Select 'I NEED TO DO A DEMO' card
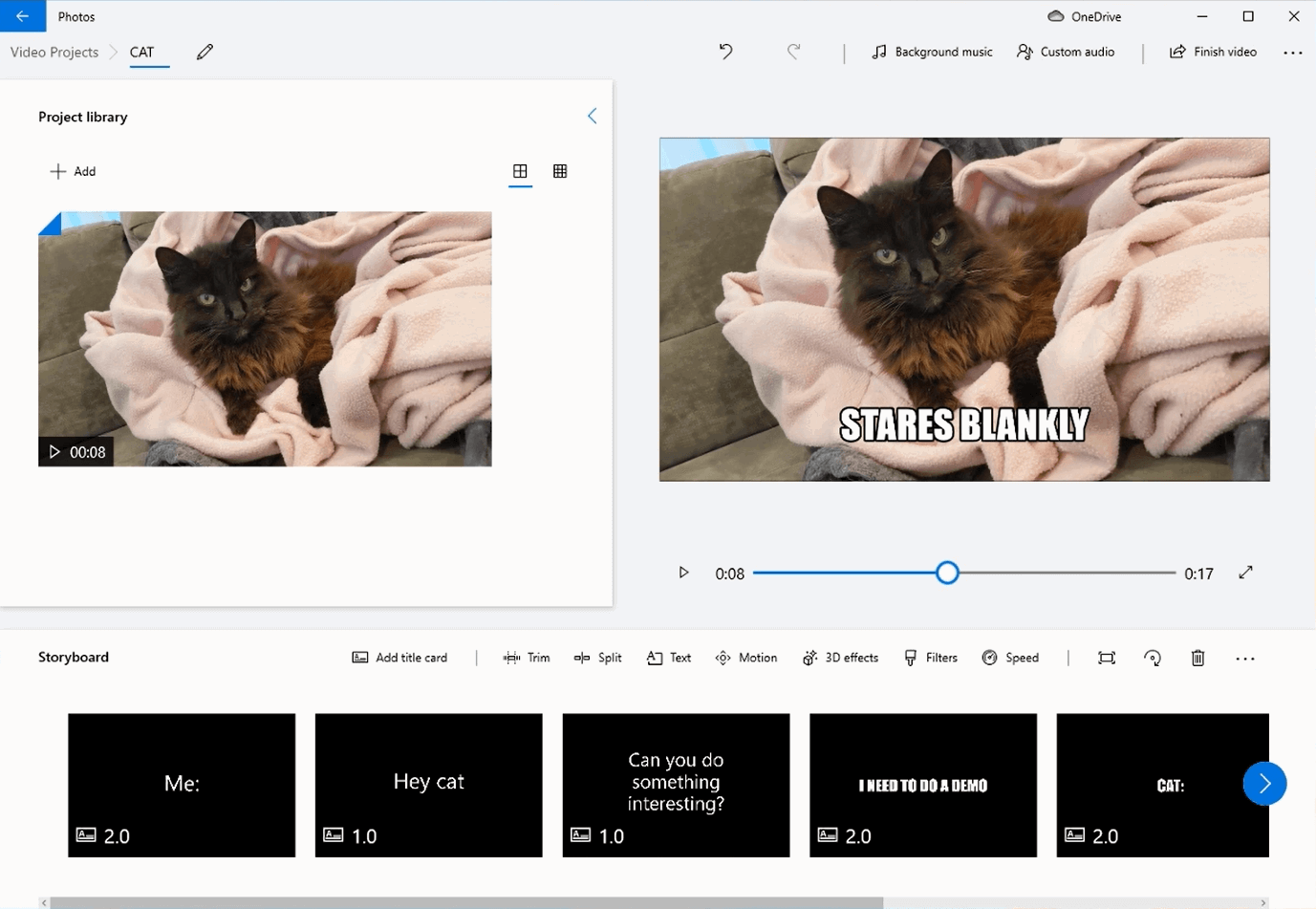 [923, 785]
